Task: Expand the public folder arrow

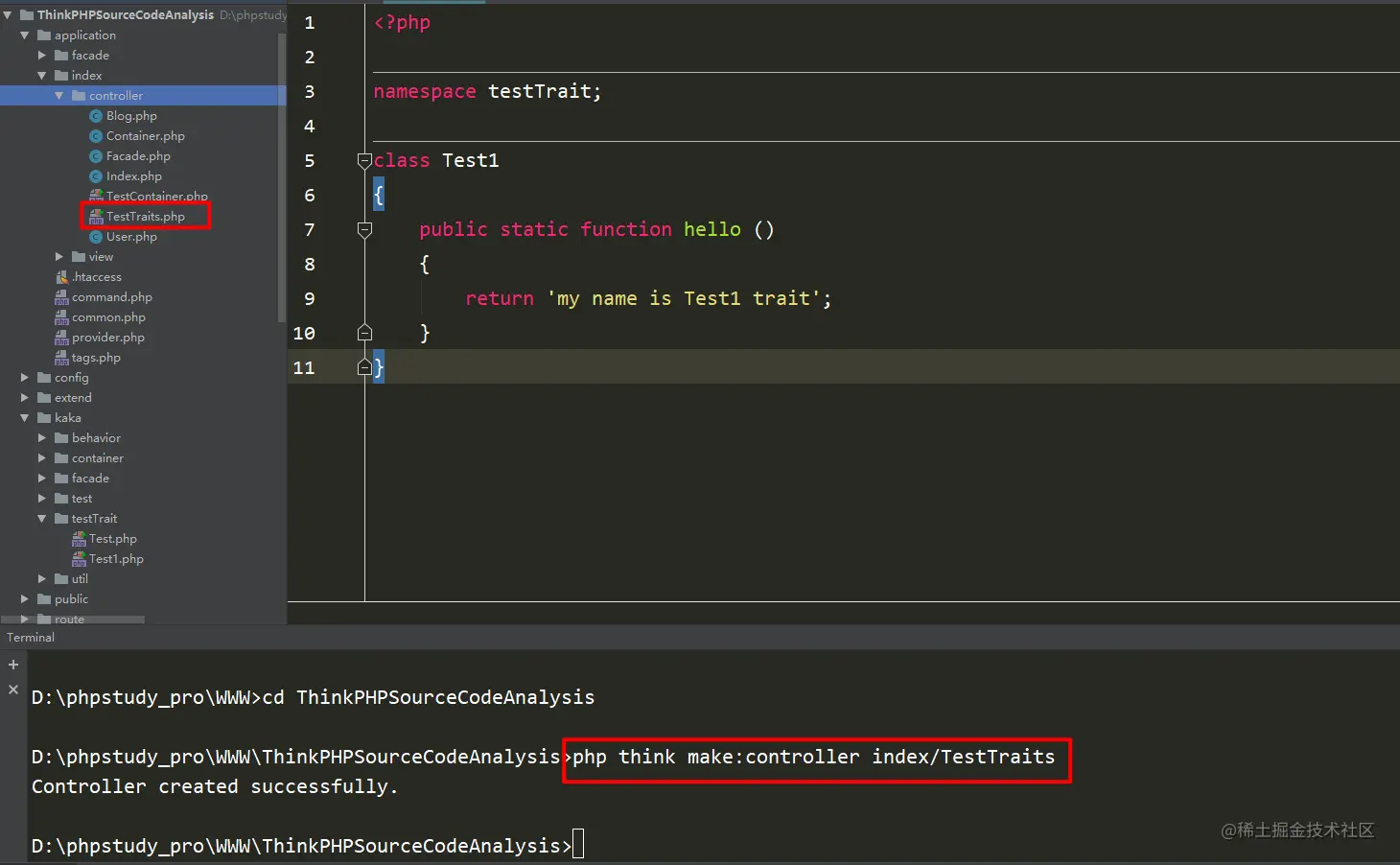Action: tap(25, 599)
